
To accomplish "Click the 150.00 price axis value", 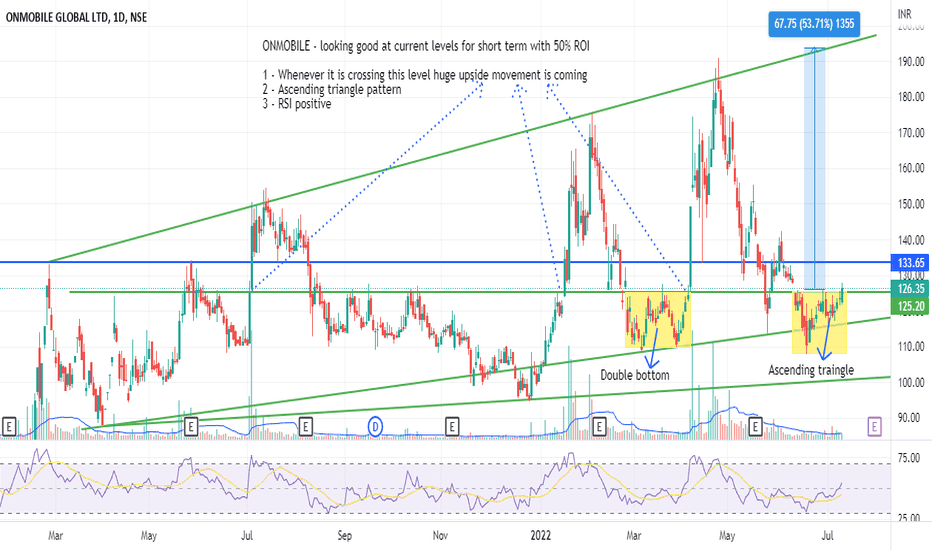I will [x=911, y=204].
